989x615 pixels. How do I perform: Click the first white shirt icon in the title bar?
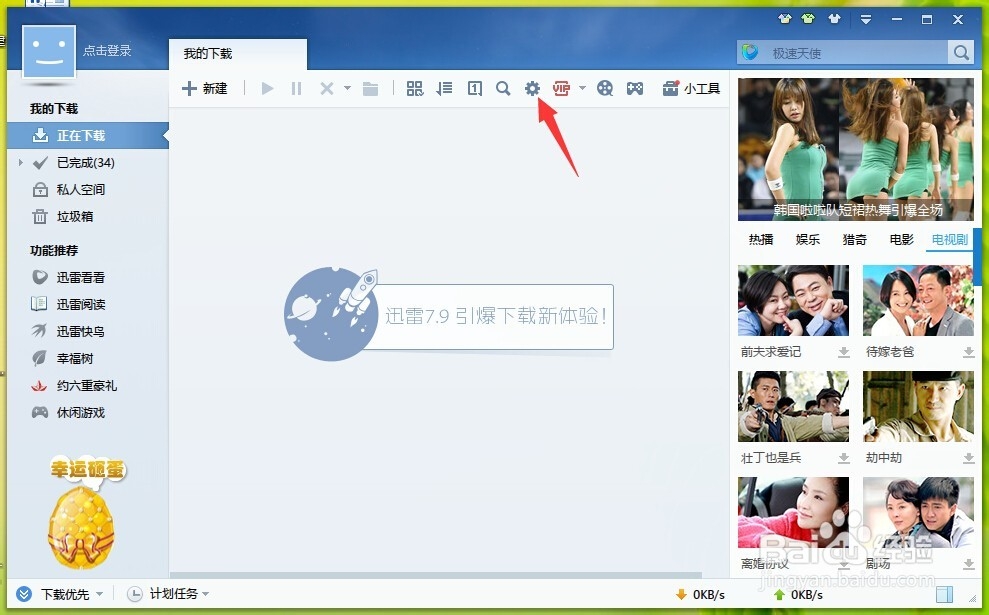click(x=785, y=19)
